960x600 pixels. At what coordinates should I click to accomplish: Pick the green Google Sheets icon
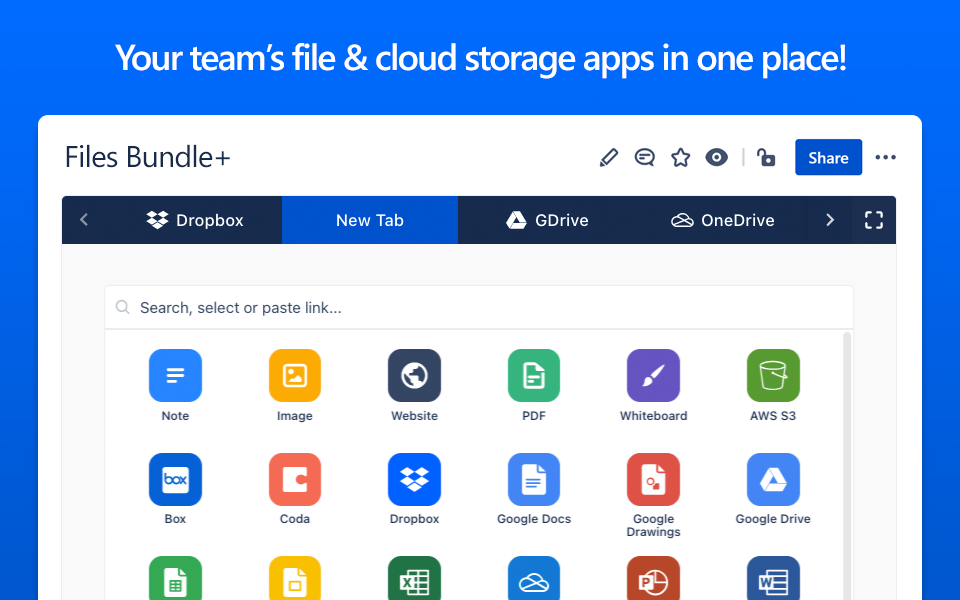[175, 578]
